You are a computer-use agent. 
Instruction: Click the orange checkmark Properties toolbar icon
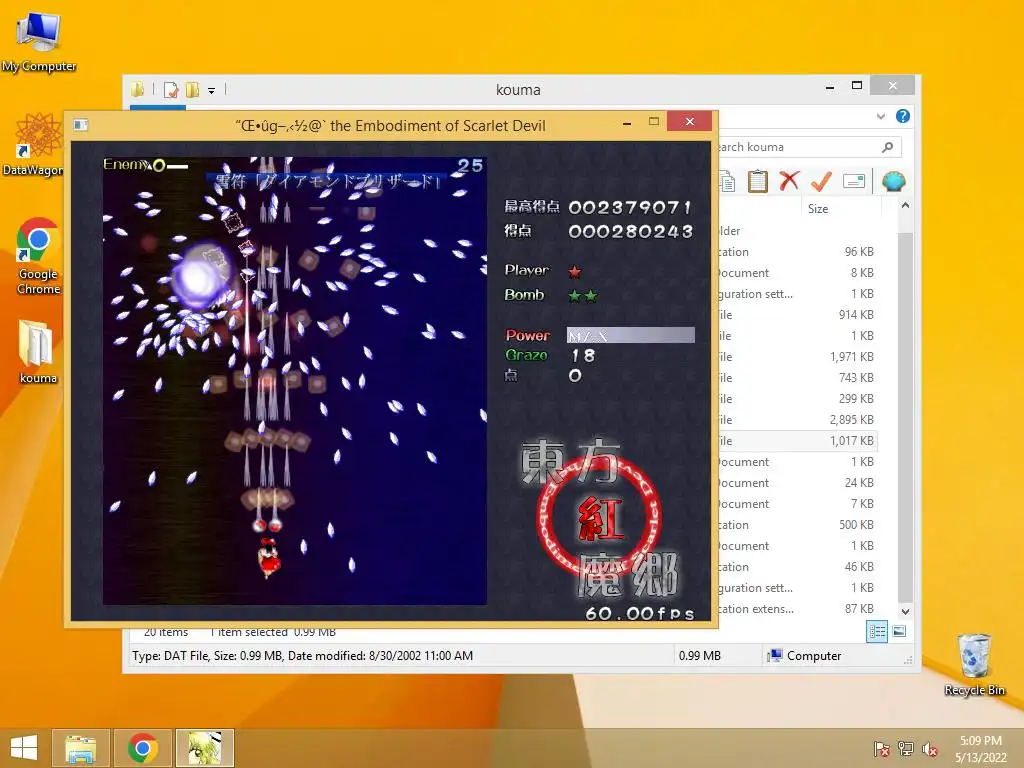click(821, 181)
